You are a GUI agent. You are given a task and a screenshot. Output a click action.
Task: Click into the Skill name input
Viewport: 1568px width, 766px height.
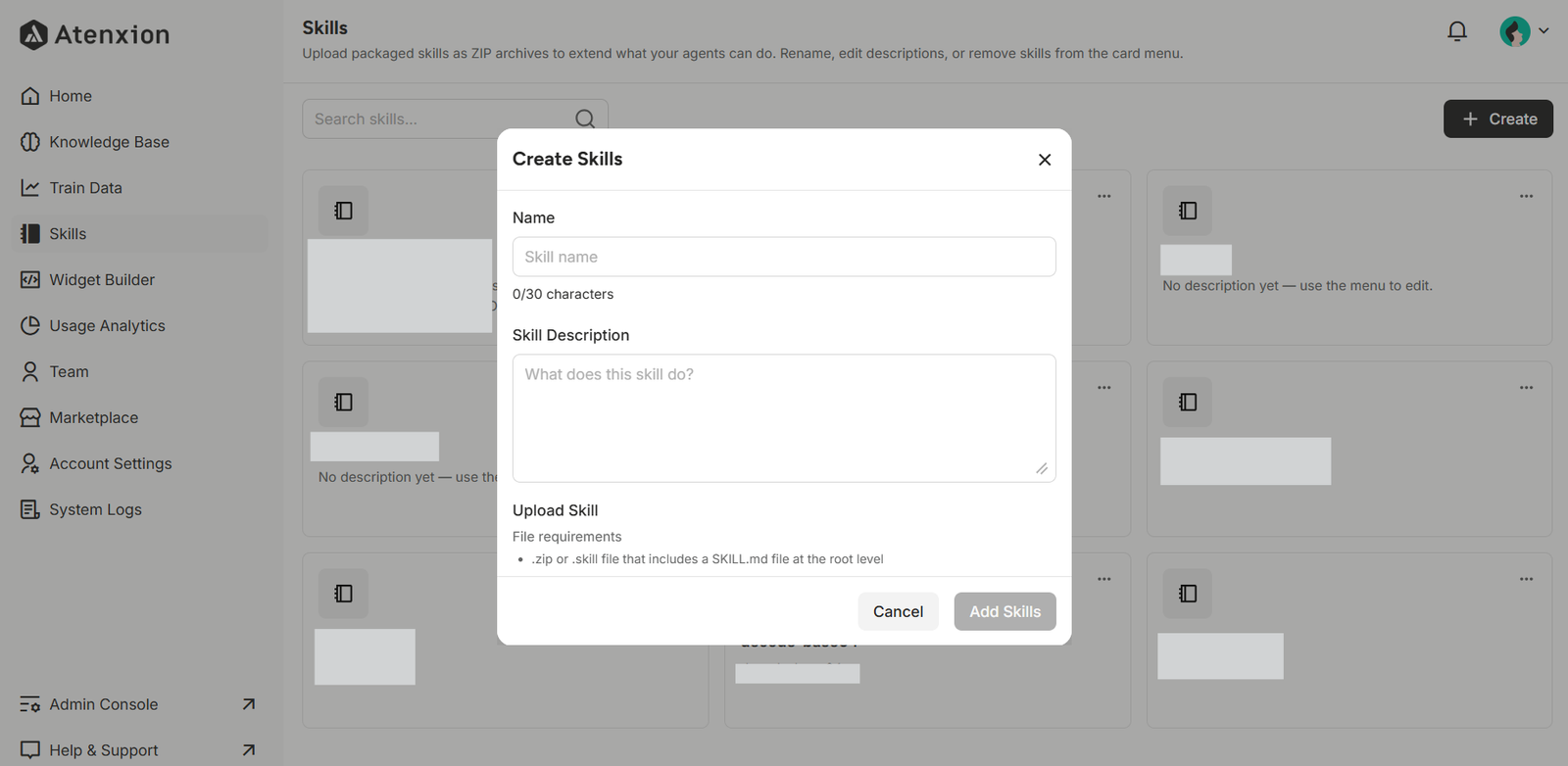tap(784, 257)
